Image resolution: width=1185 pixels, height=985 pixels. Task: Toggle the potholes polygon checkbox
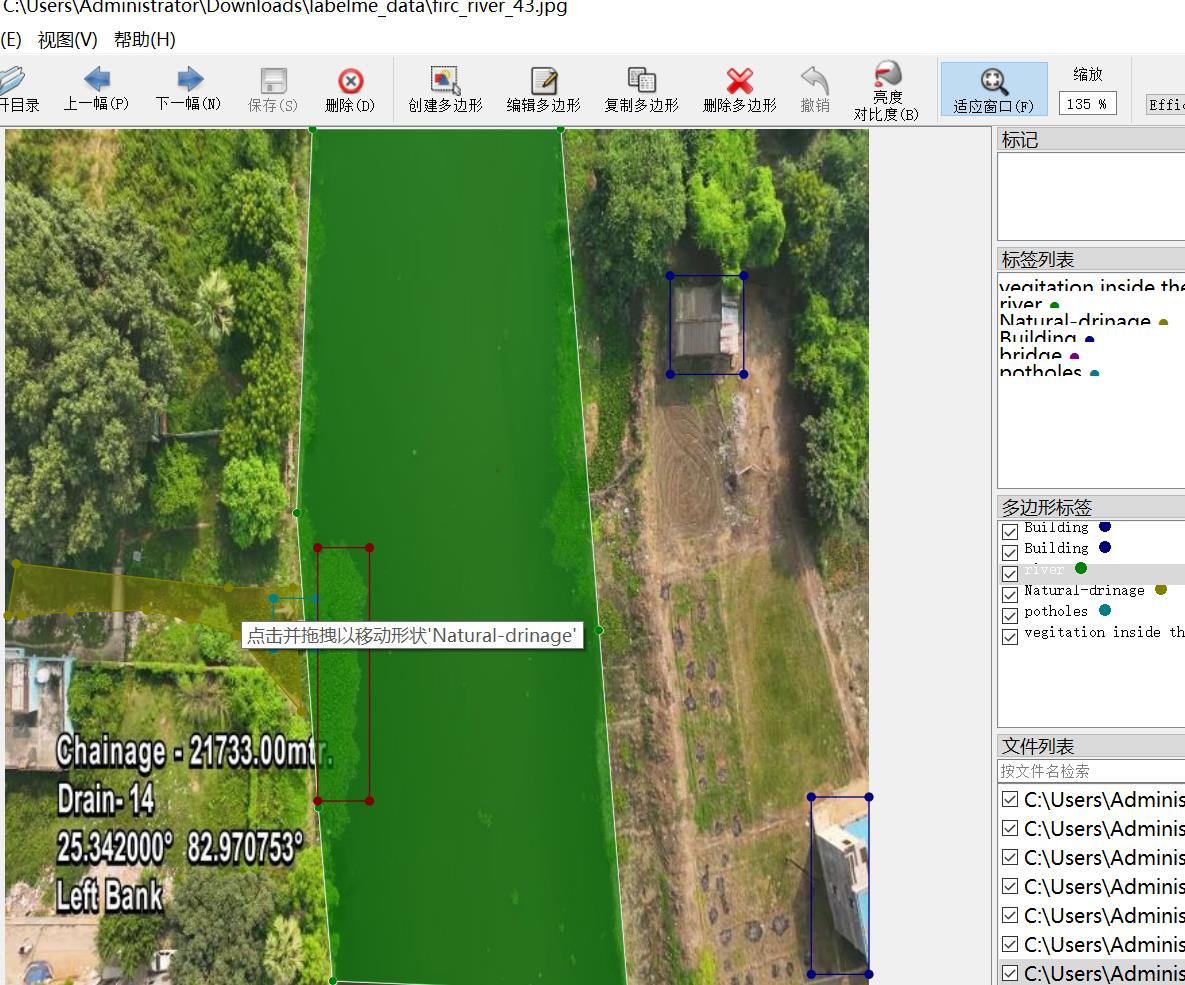coord(1010,615)
